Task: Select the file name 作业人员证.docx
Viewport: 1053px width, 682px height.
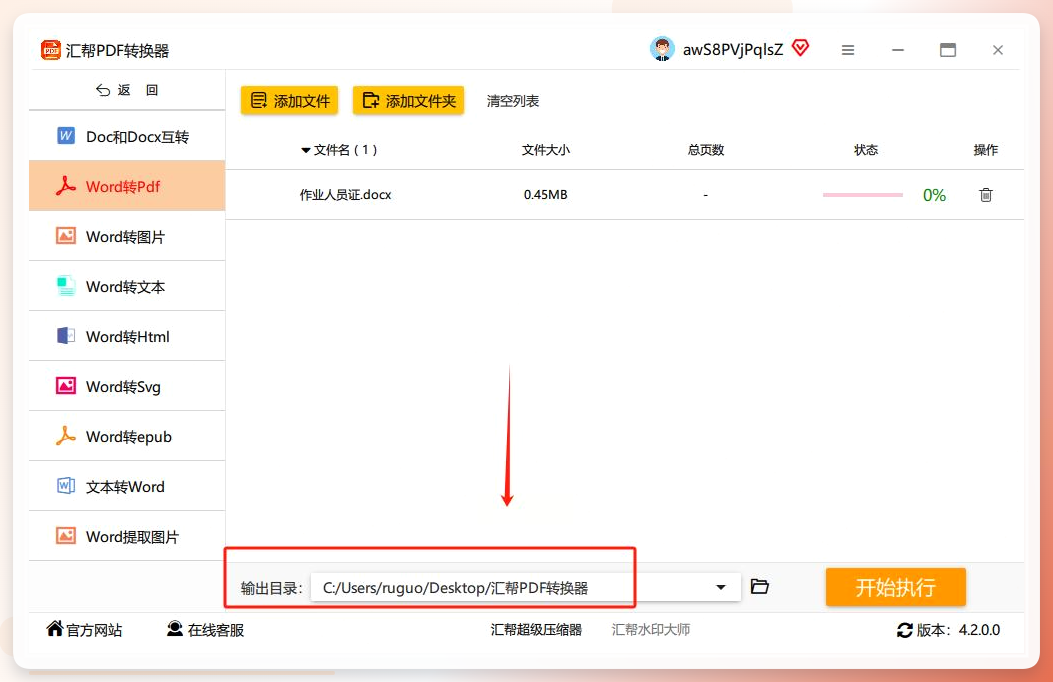Action: [x=345, y=195]
